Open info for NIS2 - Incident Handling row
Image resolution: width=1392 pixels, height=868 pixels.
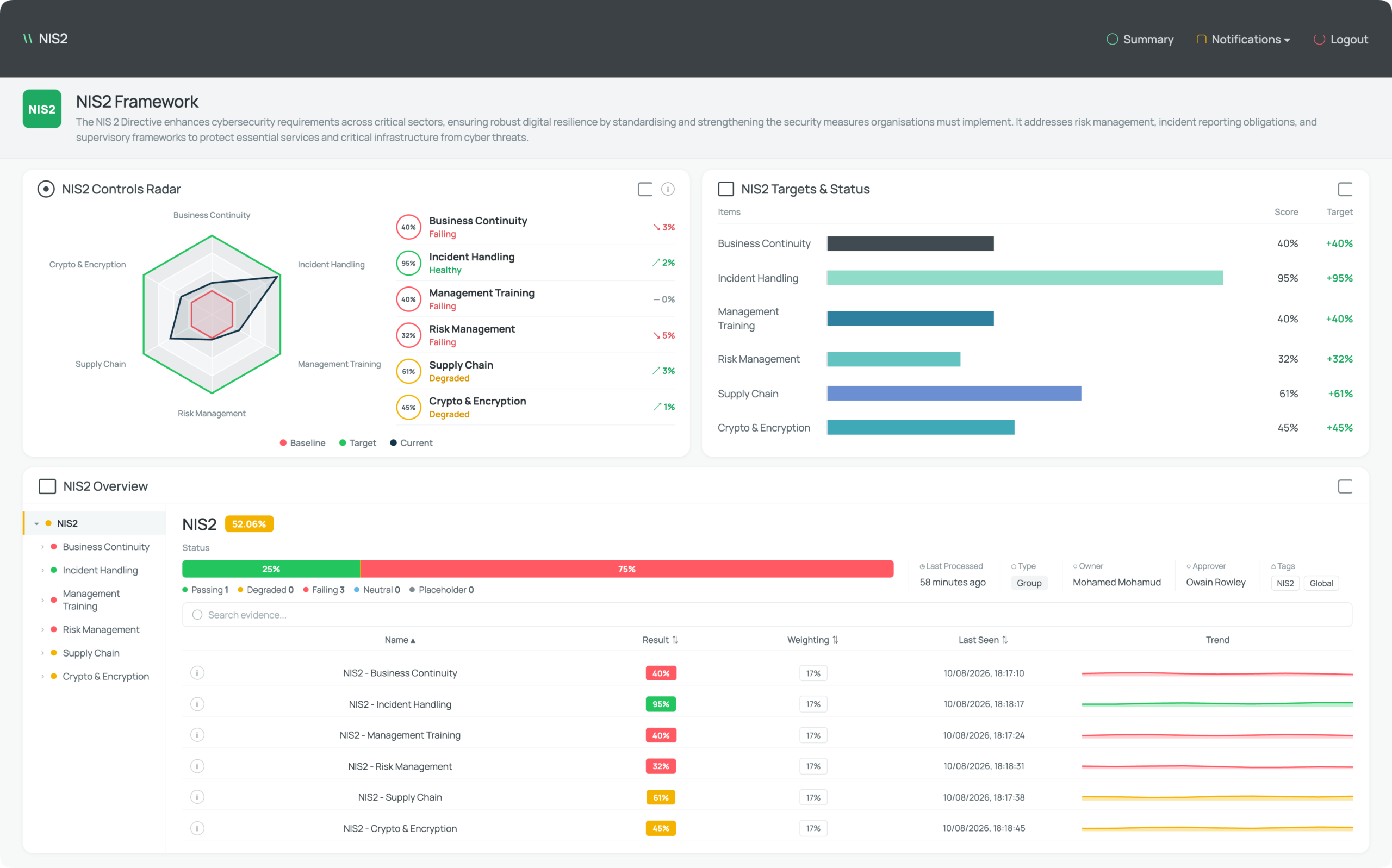[x=197, y=704]
